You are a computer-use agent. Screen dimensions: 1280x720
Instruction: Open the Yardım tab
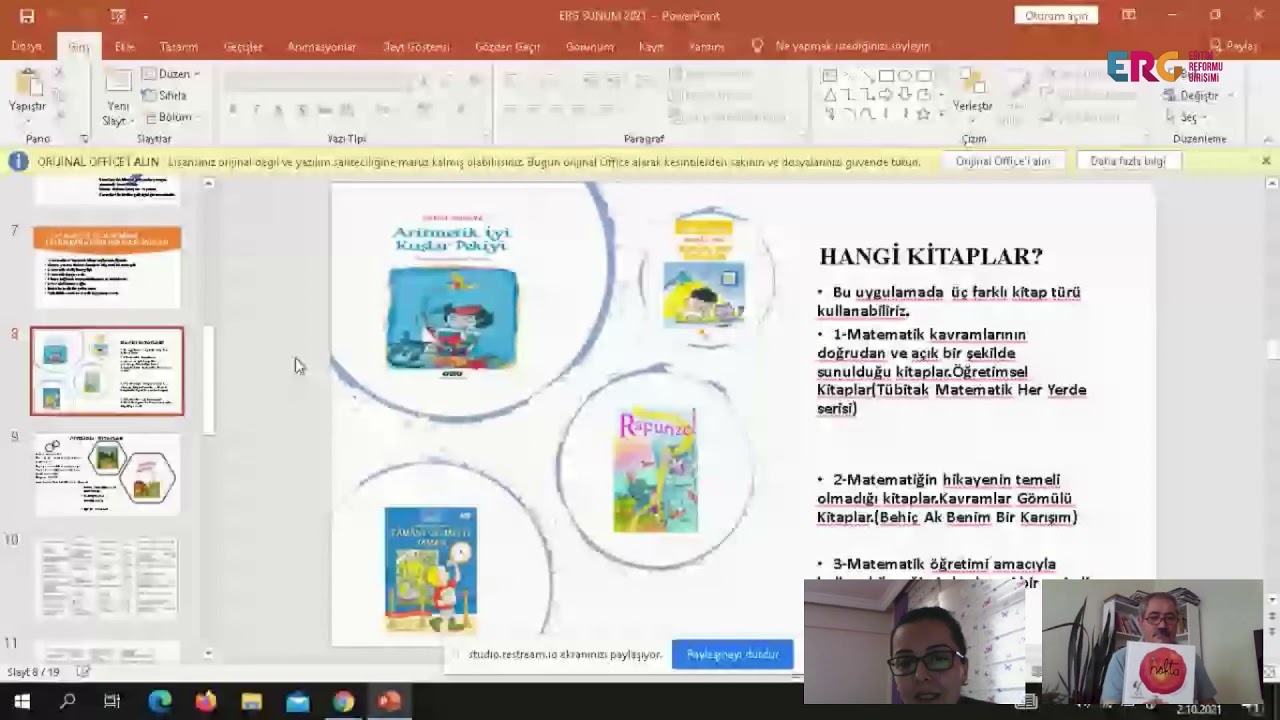click(x=706, y=47)
